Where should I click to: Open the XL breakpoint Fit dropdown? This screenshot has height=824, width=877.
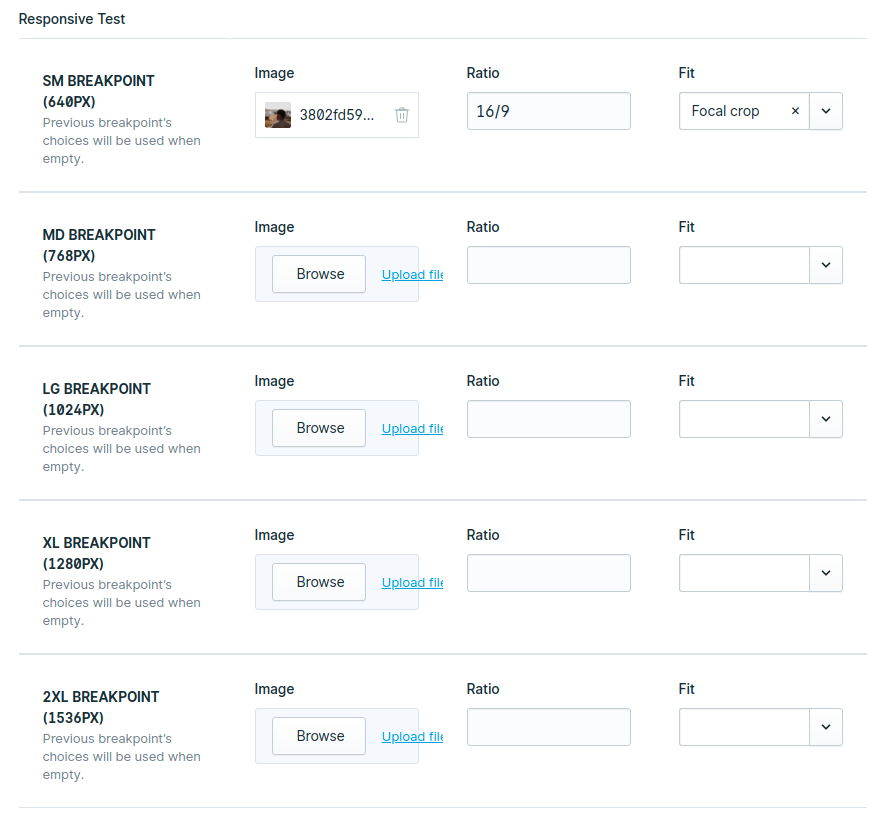coord(826,573)
